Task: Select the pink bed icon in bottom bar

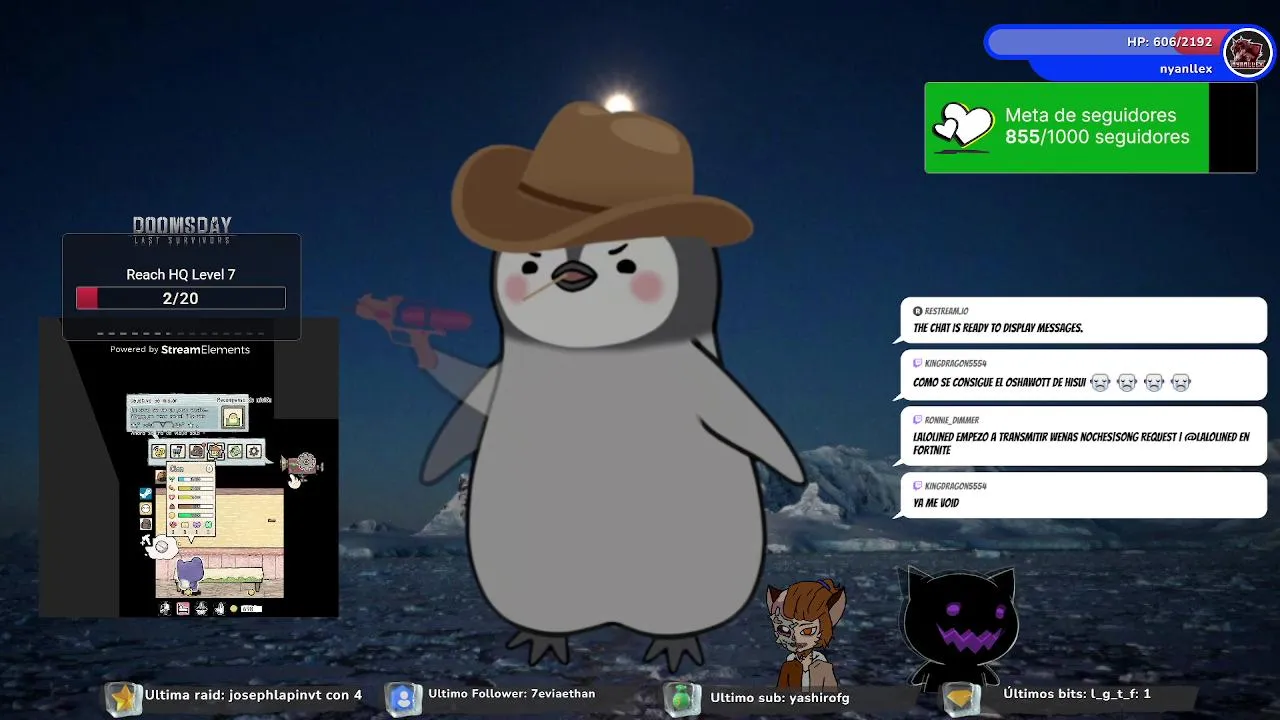Action: pyautogui.click(x=183, y=609)
